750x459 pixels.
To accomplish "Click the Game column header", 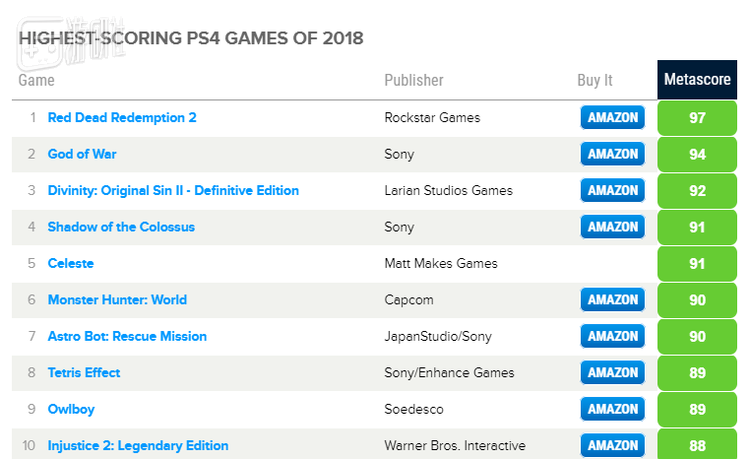I will pyautogui.click(x=36, y=80).
